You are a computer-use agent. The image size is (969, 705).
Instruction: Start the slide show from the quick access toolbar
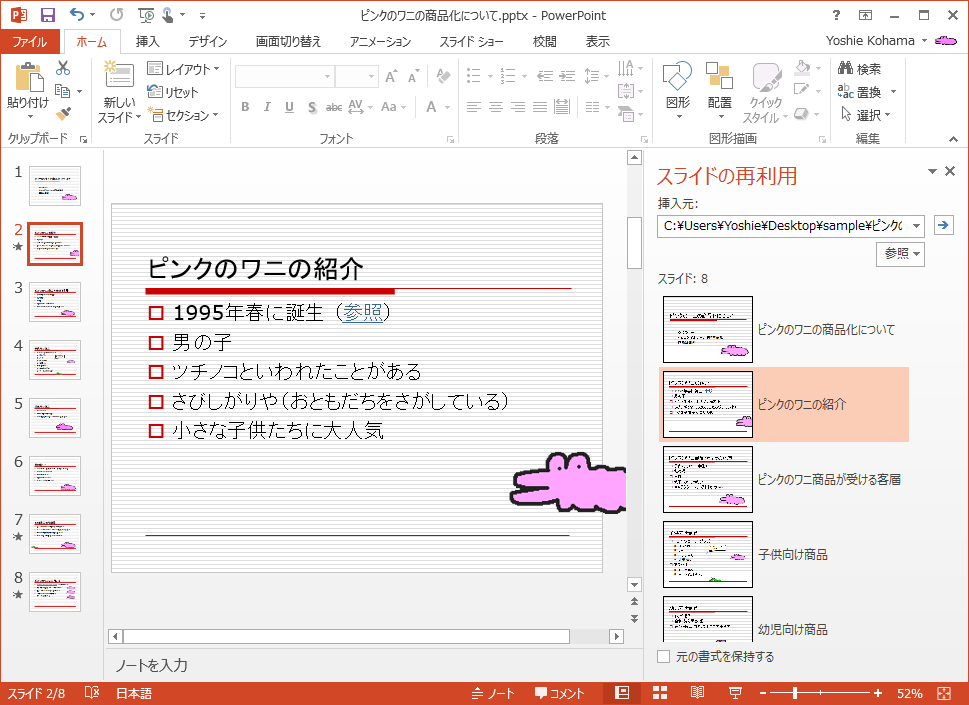coord(146,15)
